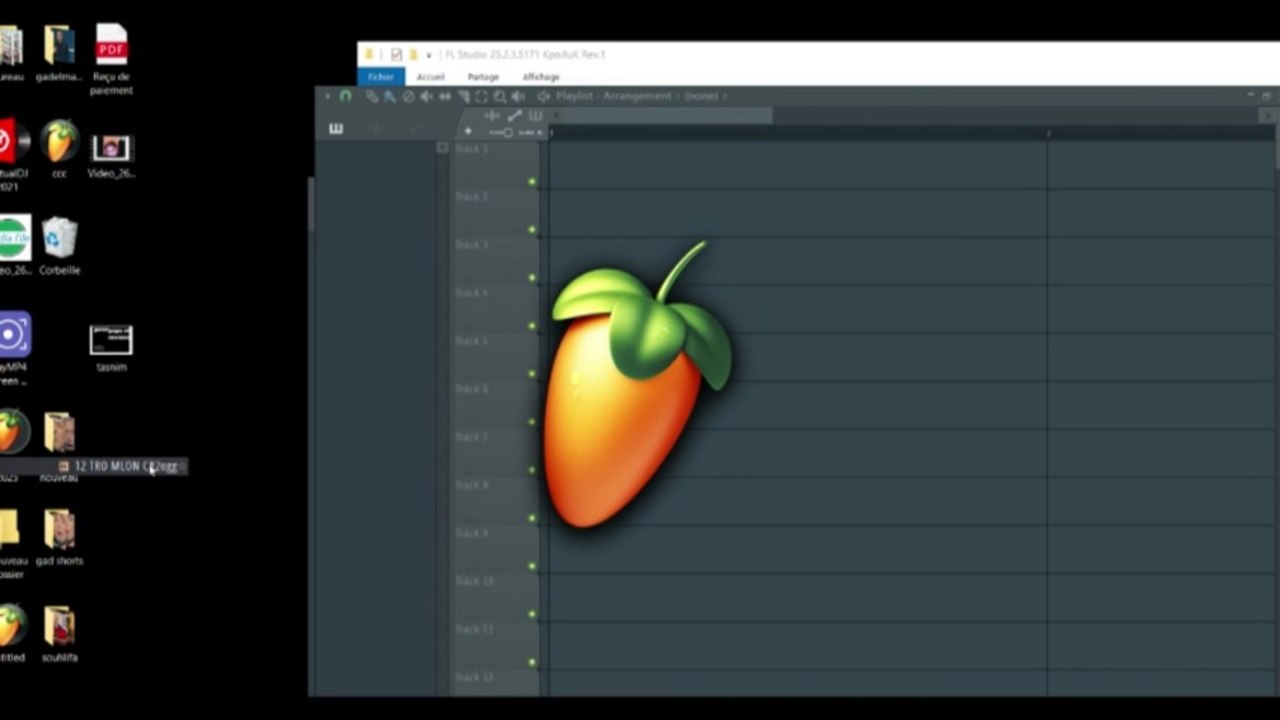1280x720 pixels.
Task: Click the small square icon beside Track 1
Action: click(x=442, y=147)
